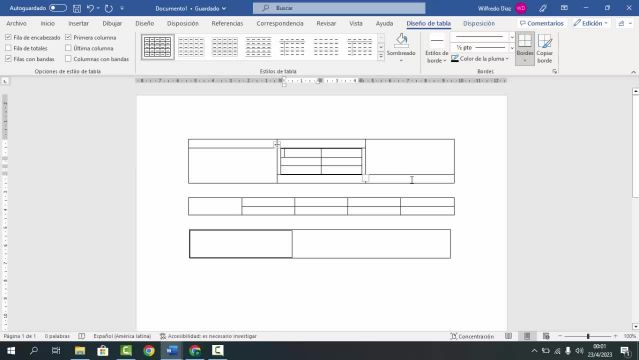
Task: Click Español (América latina) language
Action: pyautogui.click(x=122, y=336)
